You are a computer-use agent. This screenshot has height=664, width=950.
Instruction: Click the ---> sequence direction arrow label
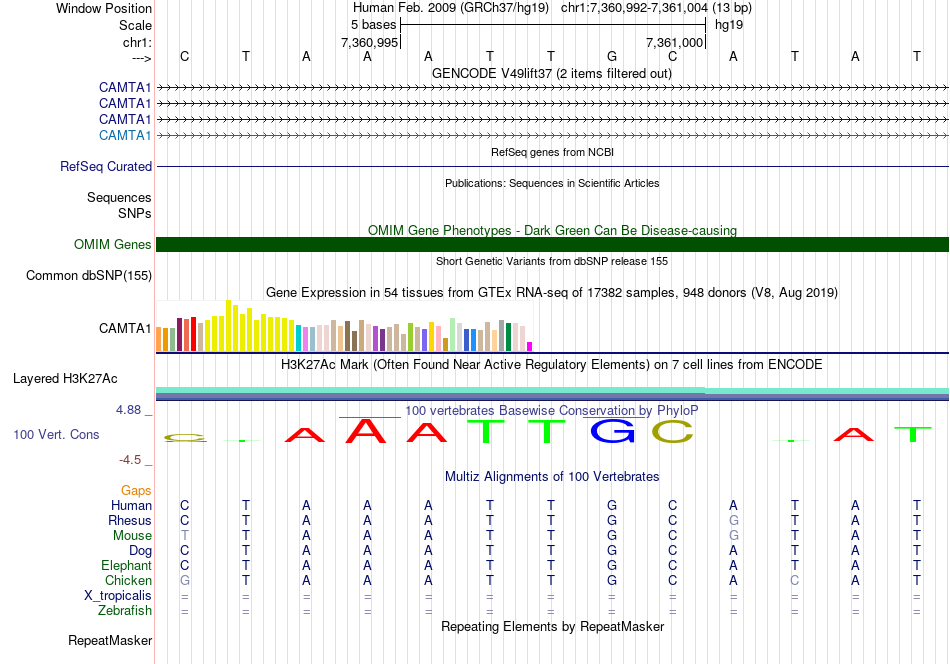click(142, 58)
